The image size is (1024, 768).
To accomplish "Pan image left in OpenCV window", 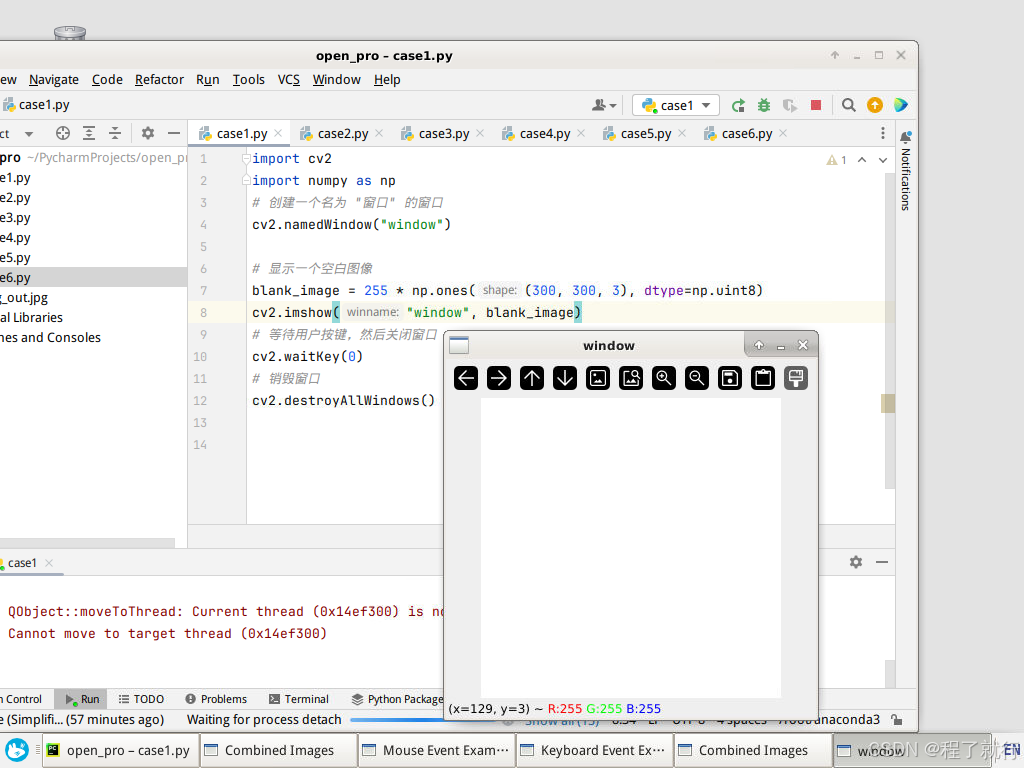I will click(466, 378).
